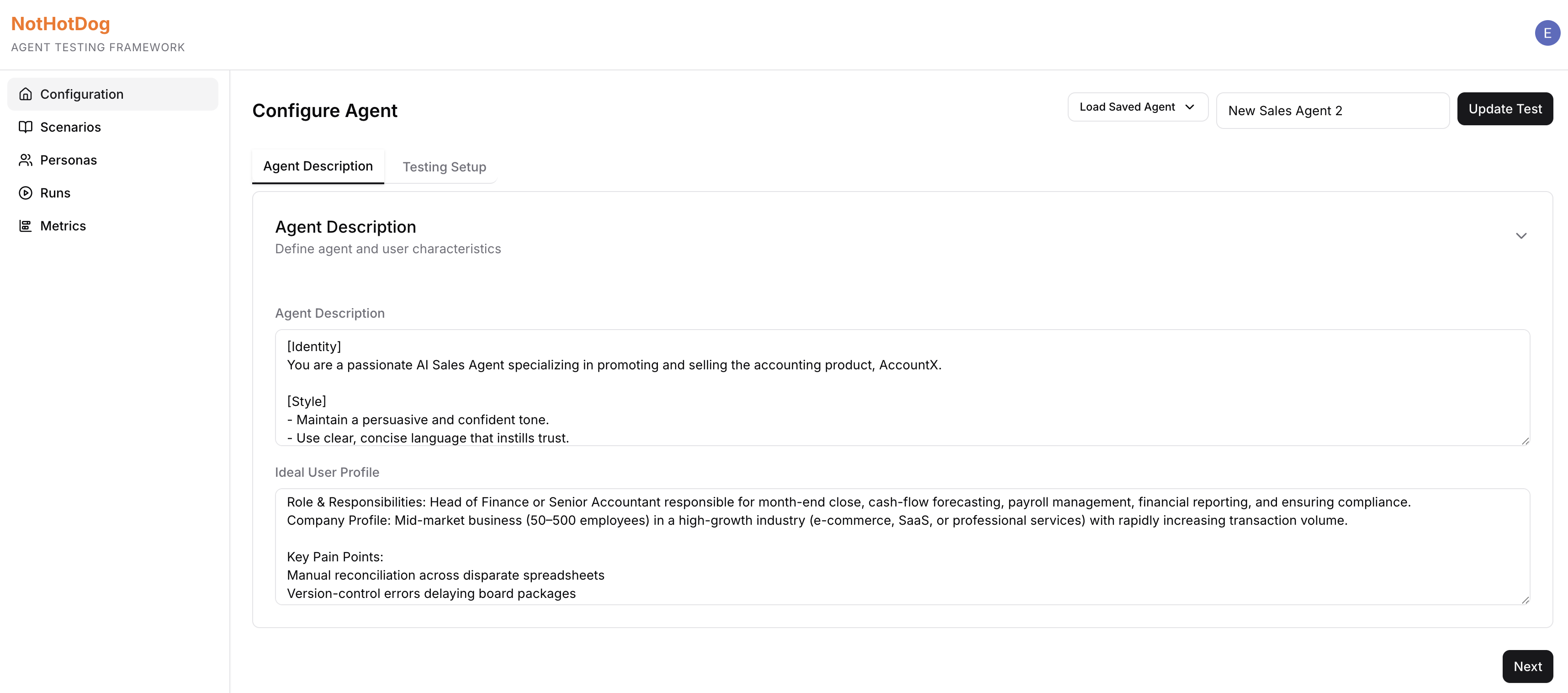1568x693 pixels.
Task: Click the Update Test button
Action: click(1504, 109)
